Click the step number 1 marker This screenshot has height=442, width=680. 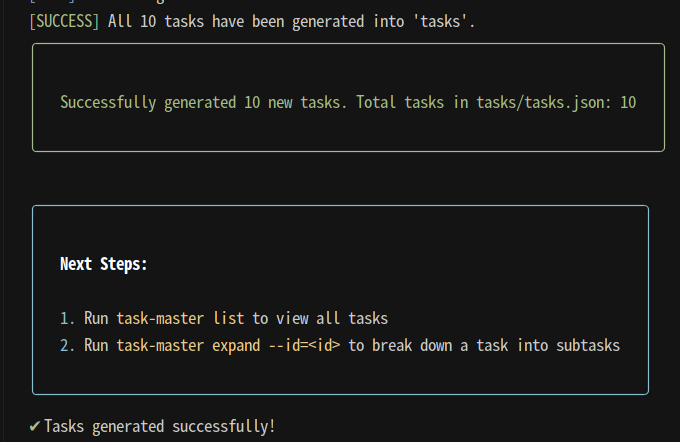pyautogui.click(x=67, y=318)
